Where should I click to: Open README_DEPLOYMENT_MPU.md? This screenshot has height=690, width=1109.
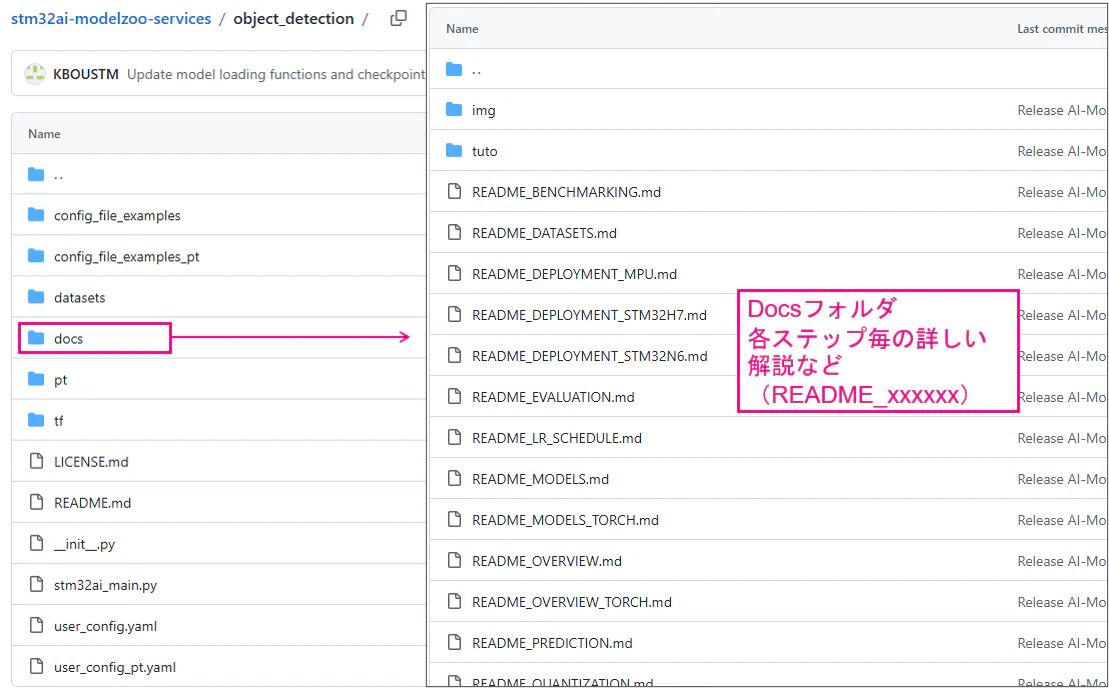pos(574,274)
